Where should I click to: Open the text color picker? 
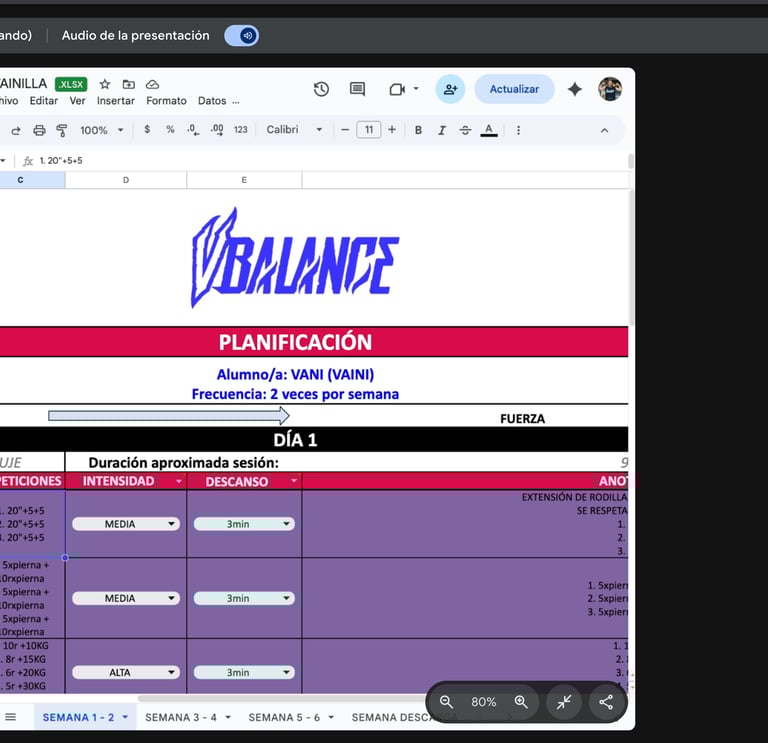coord(489,130)
